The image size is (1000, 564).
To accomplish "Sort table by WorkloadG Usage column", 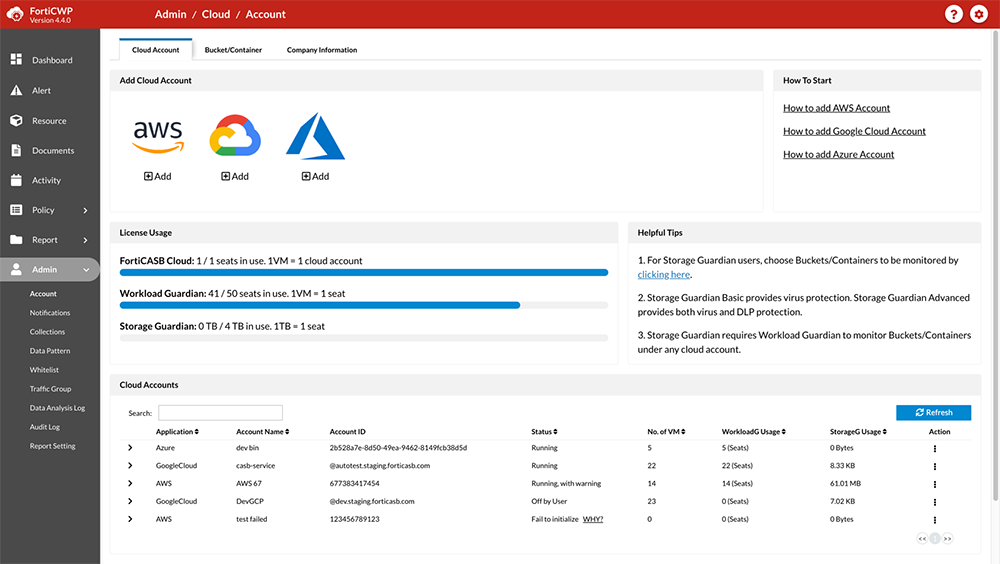I will 754,432.
